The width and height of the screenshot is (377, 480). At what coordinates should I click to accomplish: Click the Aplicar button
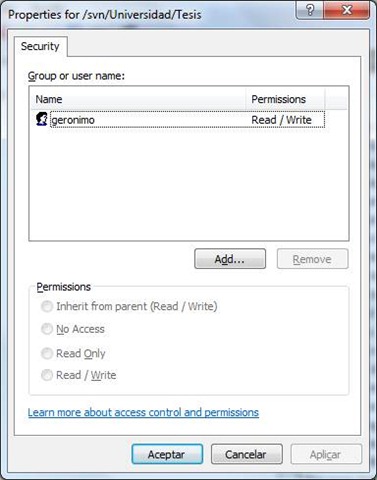click(x=326, y=454)
